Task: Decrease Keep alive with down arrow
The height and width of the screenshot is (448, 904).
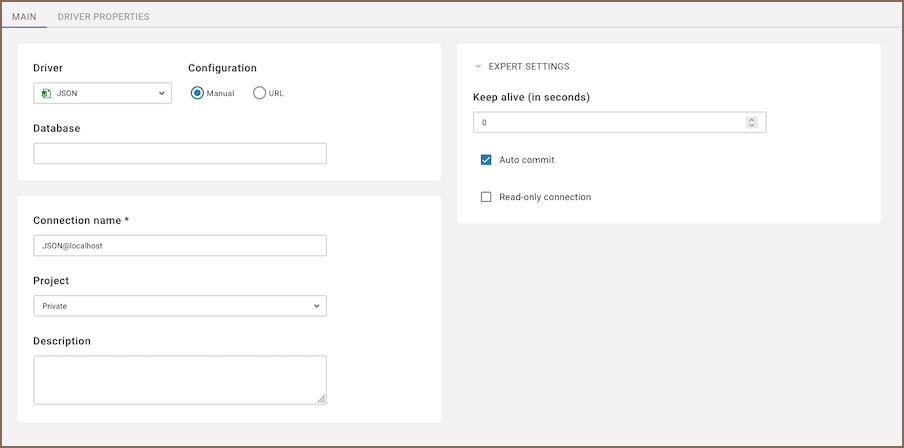Action: point(751,127)
